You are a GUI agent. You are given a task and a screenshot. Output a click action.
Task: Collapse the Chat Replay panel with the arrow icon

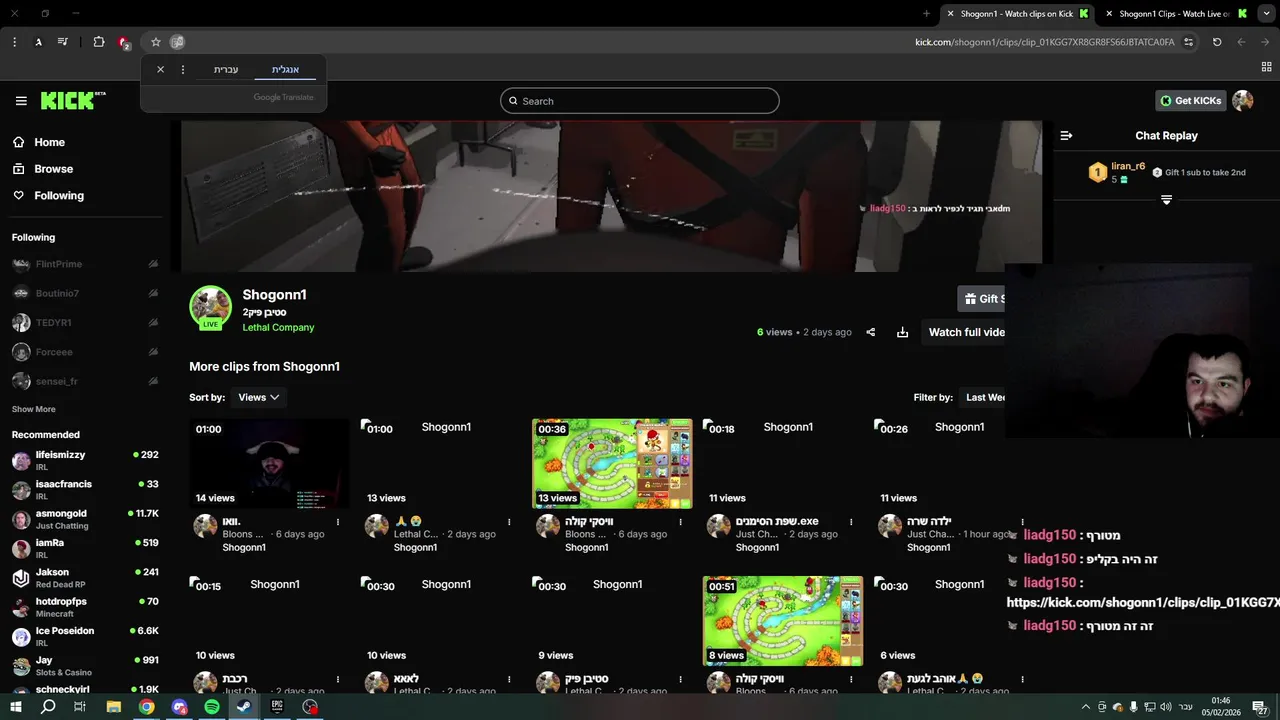point(1066,135)
